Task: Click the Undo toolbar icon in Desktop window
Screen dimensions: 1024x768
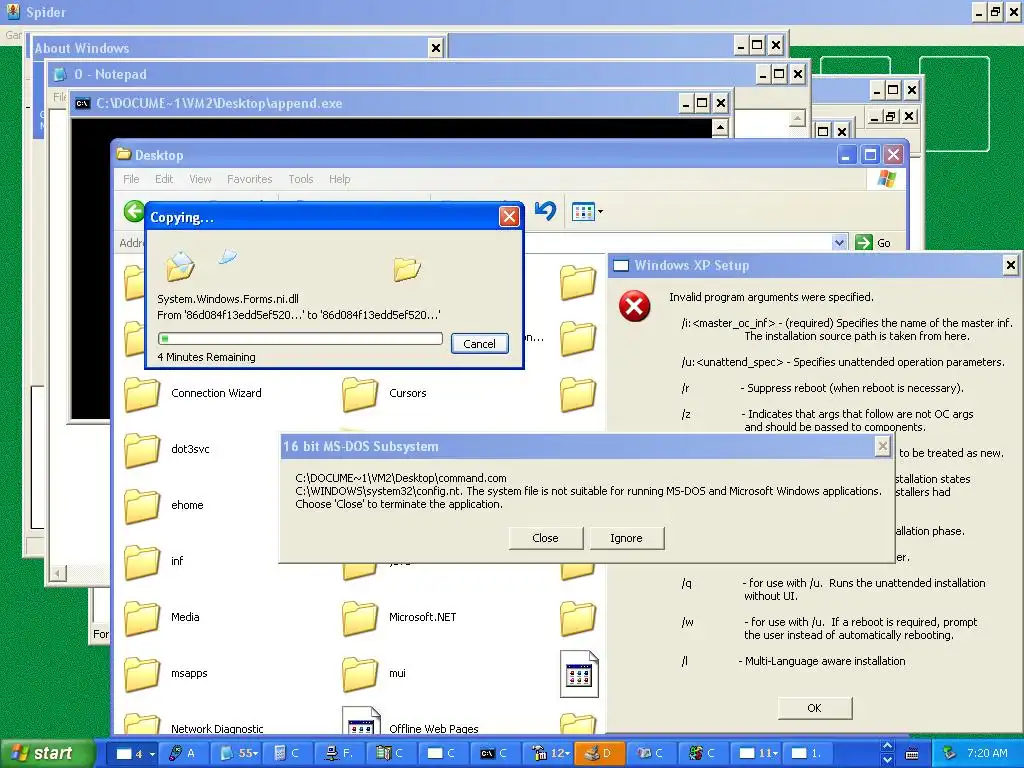Action: [x=545, y=210]
